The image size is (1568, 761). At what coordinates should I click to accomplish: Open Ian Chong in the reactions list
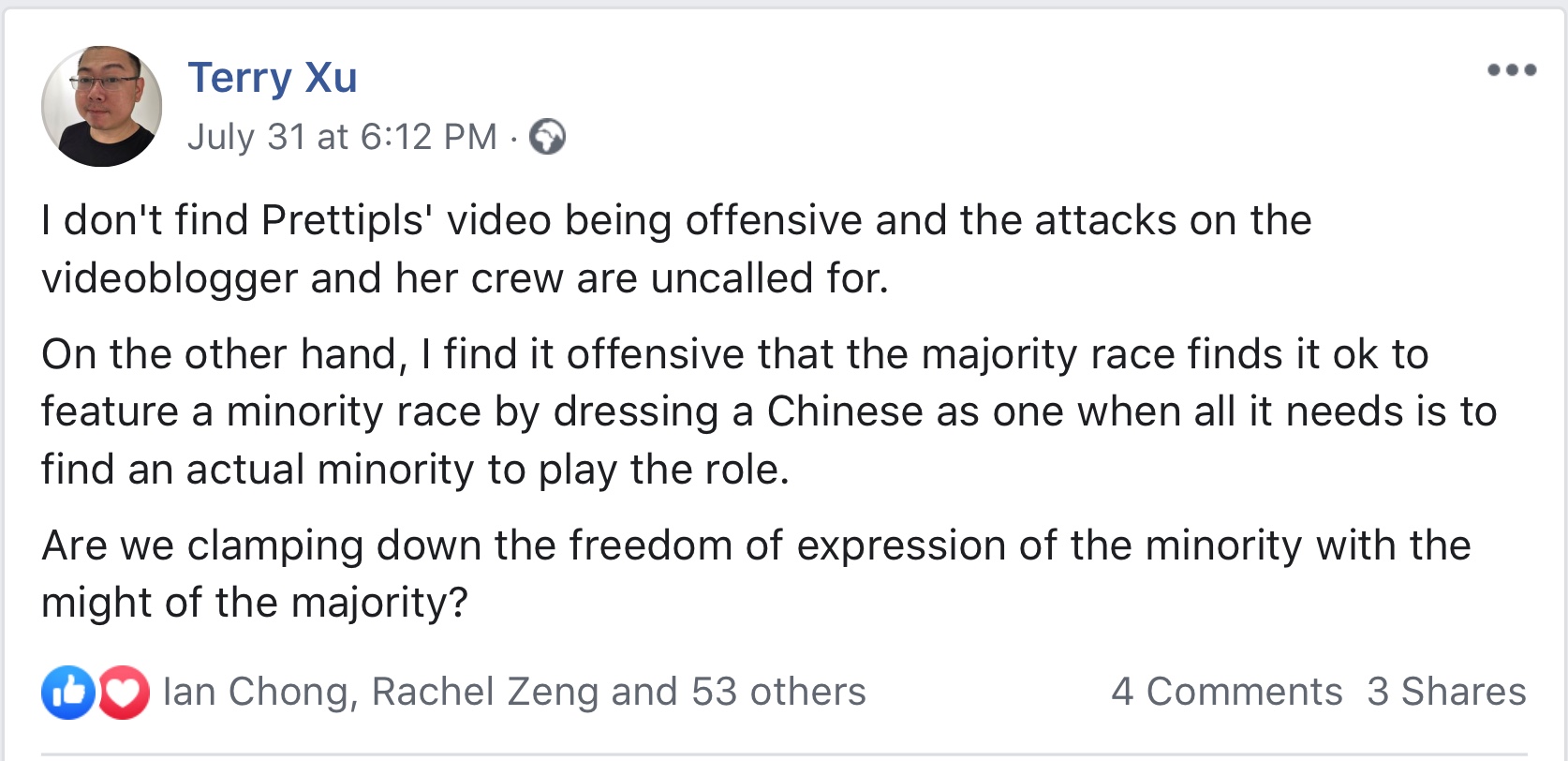(255, 693)
